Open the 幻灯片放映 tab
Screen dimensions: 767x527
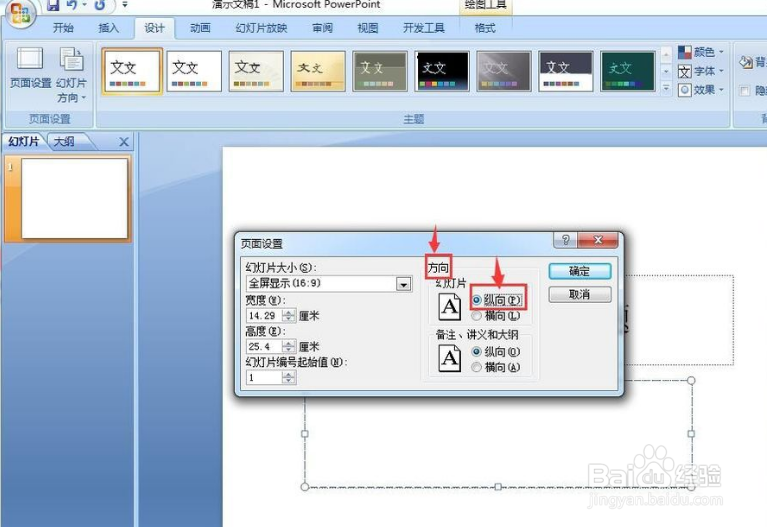[261, 28]
